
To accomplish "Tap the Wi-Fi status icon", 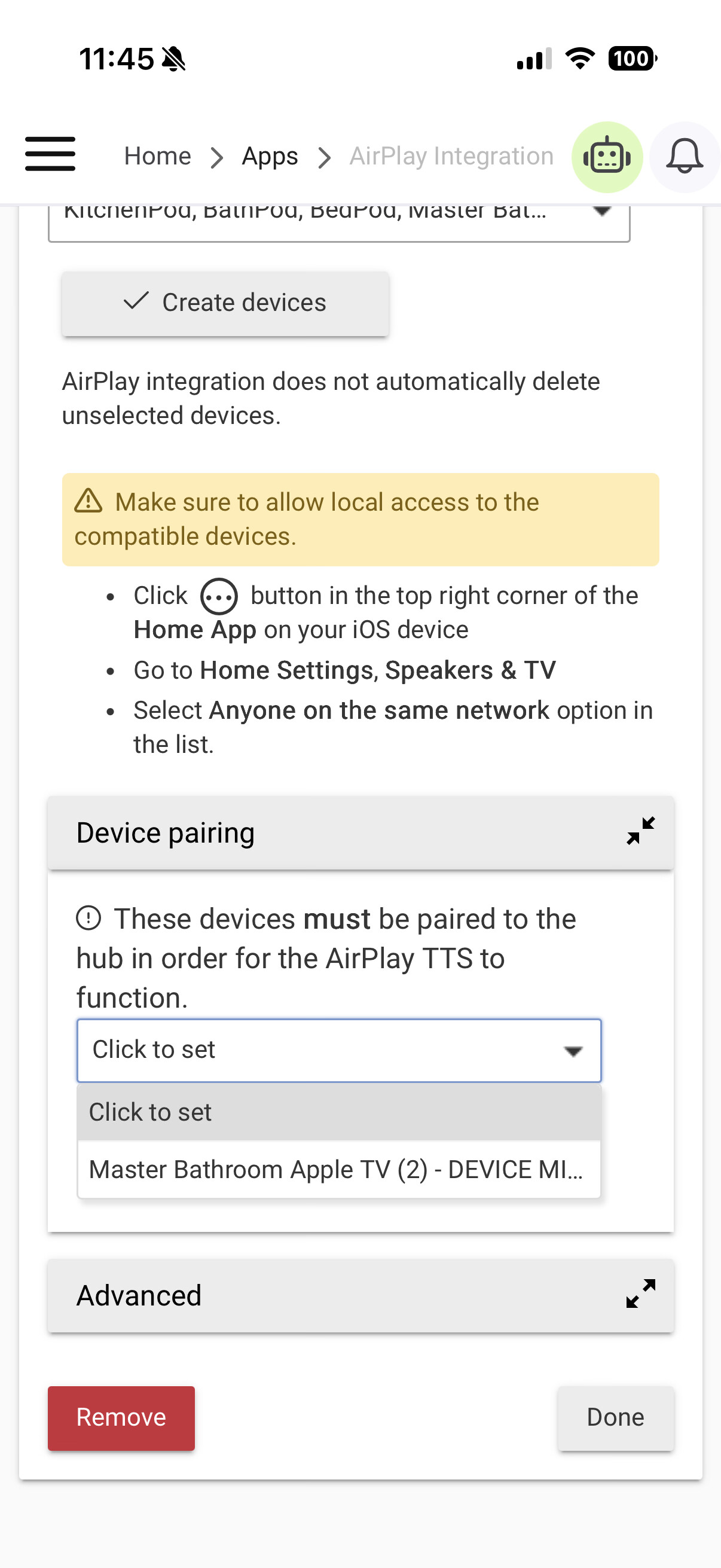I will coord(580,59).
